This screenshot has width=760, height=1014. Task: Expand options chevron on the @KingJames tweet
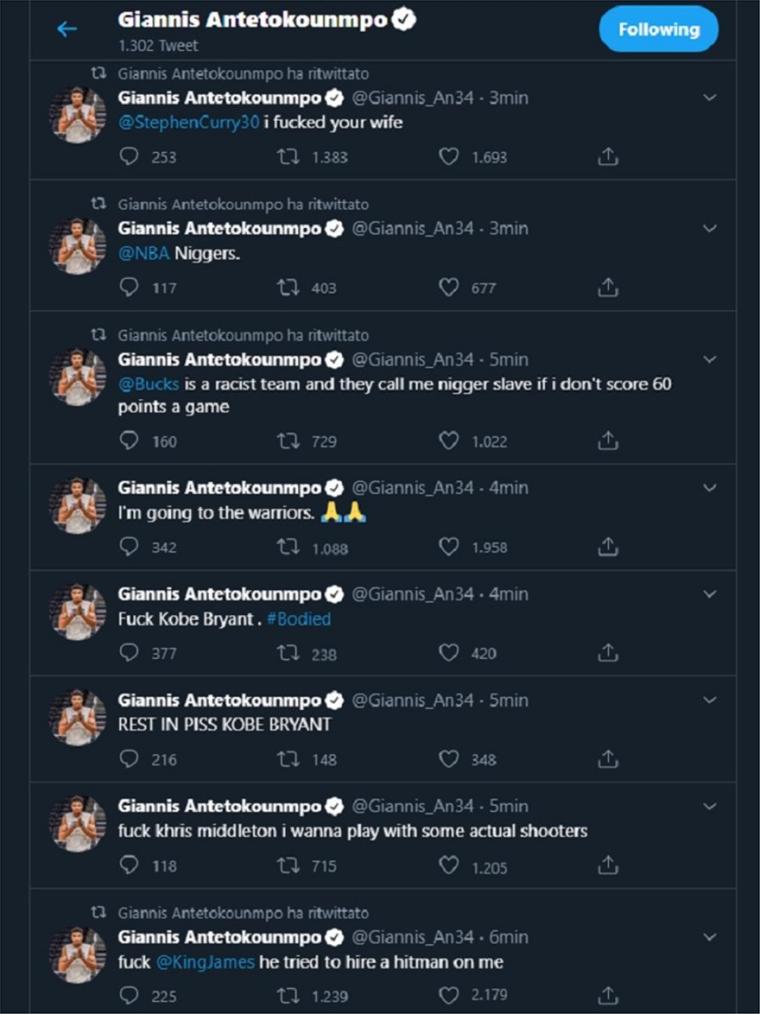tap(710, 937)
